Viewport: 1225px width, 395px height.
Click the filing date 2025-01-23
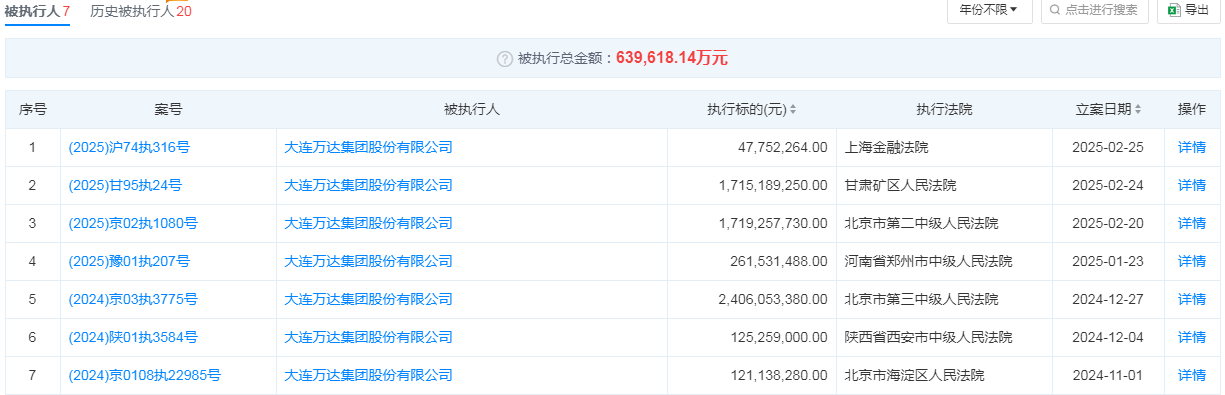pyautogui.click(x=1107, y=261)
